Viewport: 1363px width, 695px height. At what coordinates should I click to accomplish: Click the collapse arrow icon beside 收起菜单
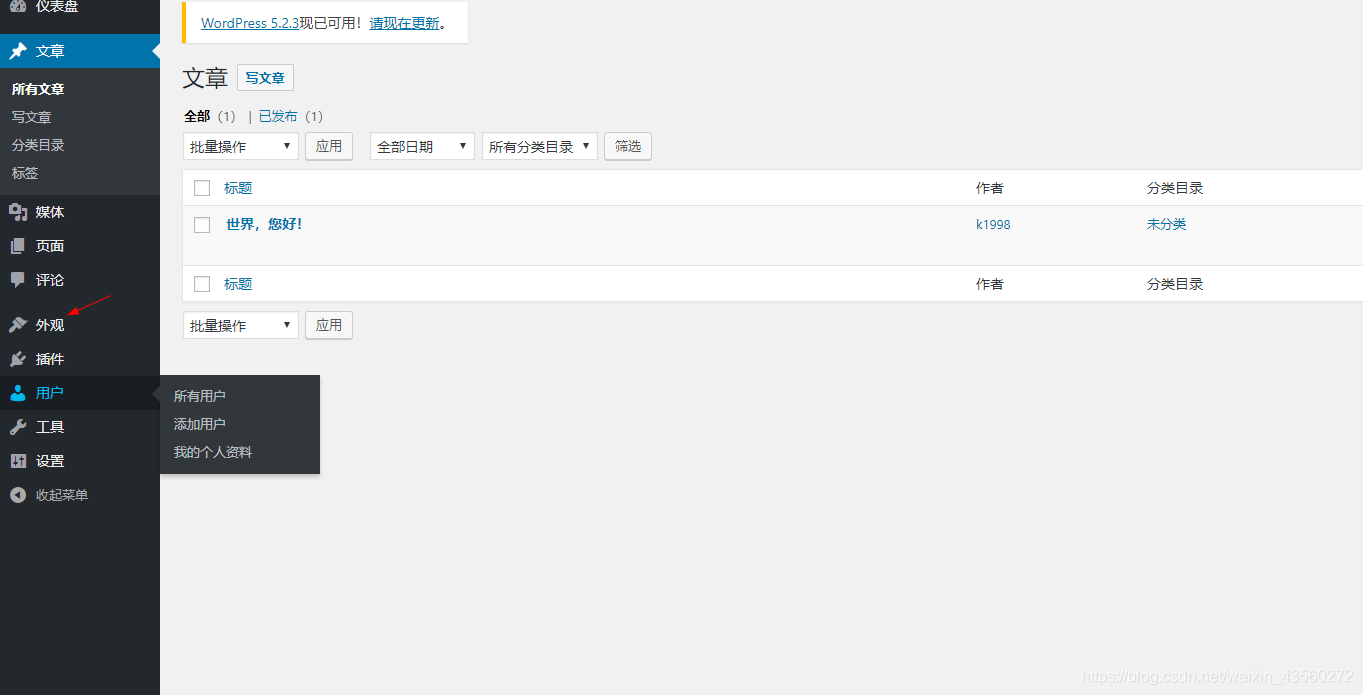click(x=18, y=495)
